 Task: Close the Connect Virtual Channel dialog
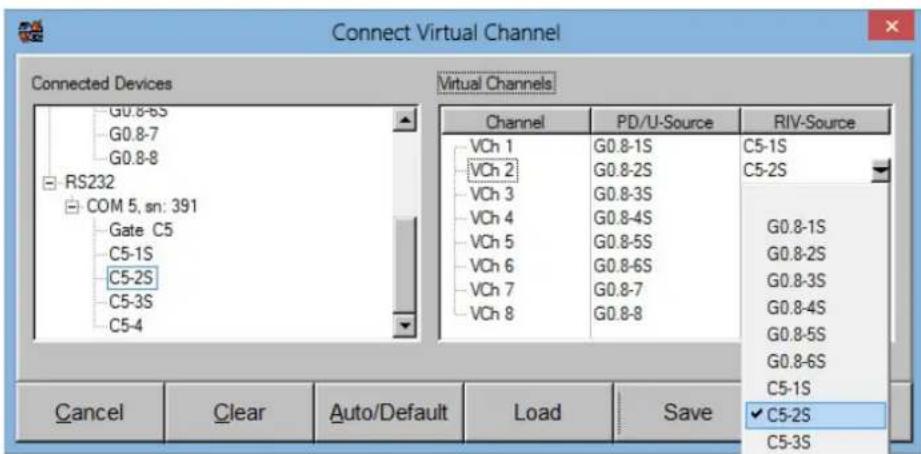click(x=891, y=26)
